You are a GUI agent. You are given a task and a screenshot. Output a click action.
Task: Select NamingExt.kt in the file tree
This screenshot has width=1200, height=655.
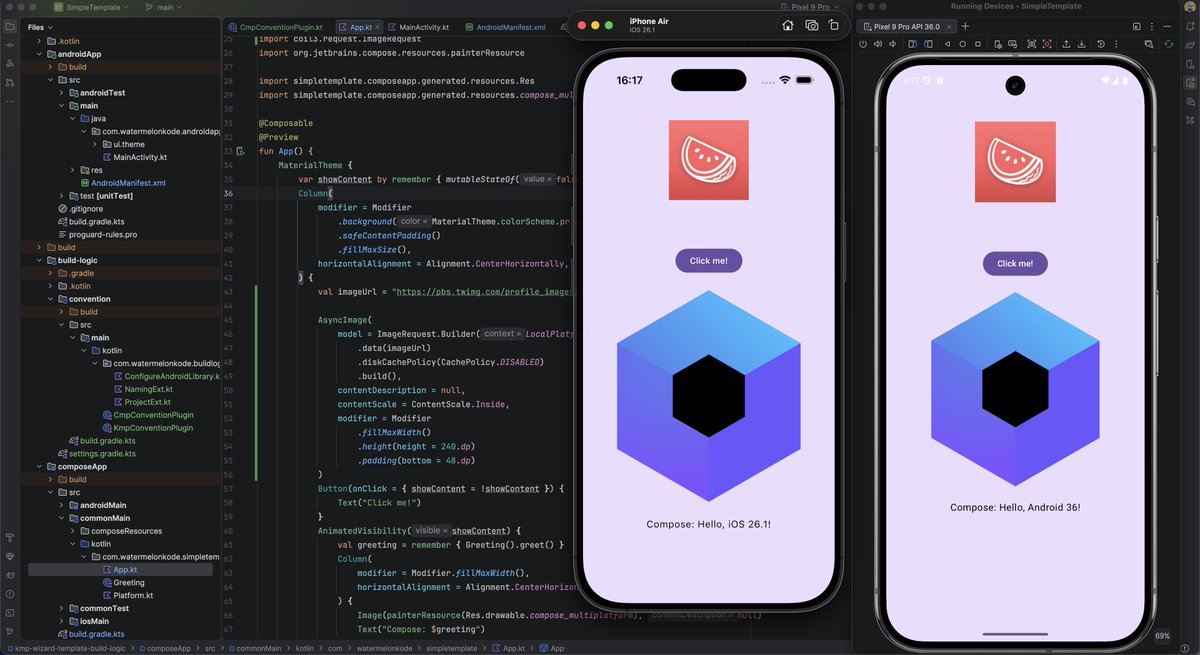142,389
